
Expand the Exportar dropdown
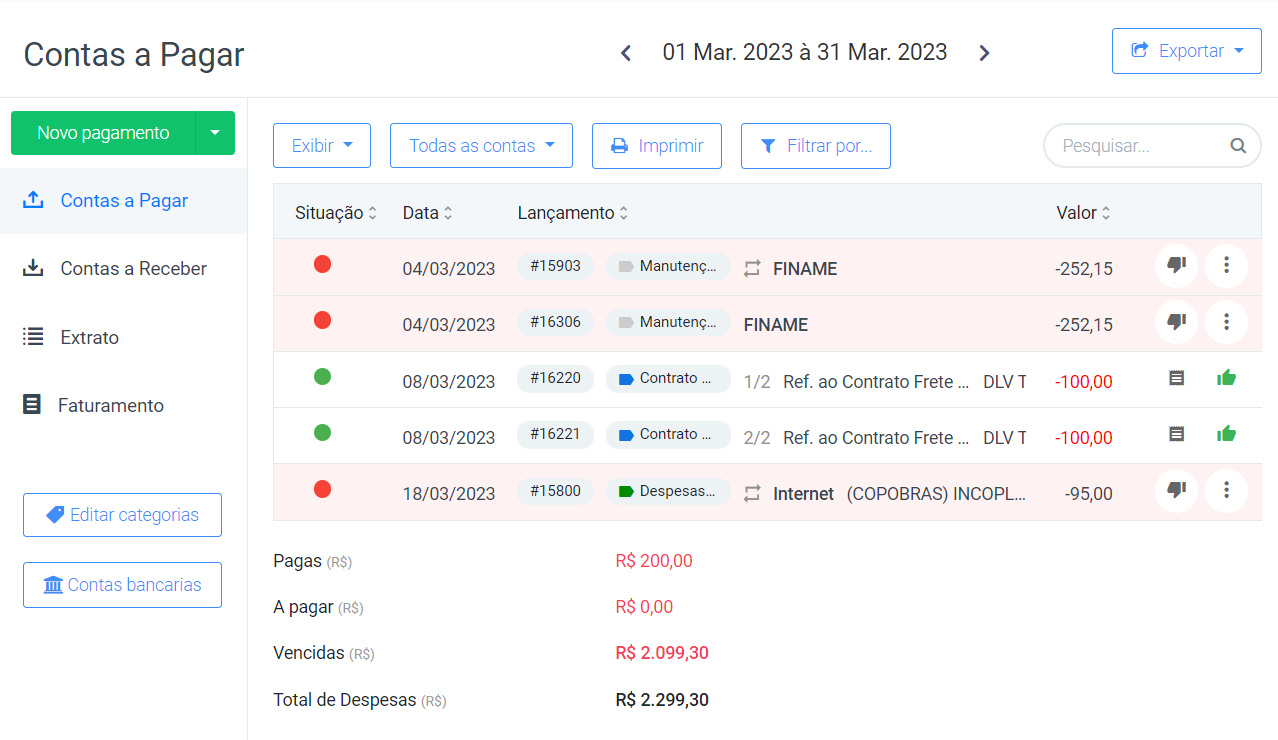1186,51
